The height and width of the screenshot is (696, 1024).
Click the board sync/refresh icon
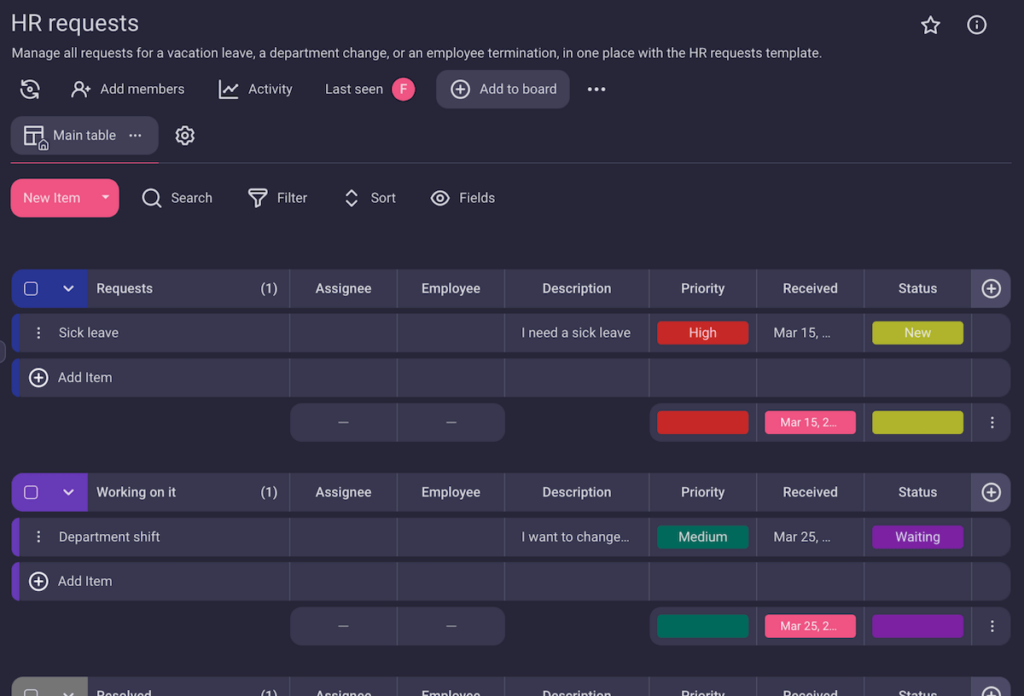click(30, 89)
